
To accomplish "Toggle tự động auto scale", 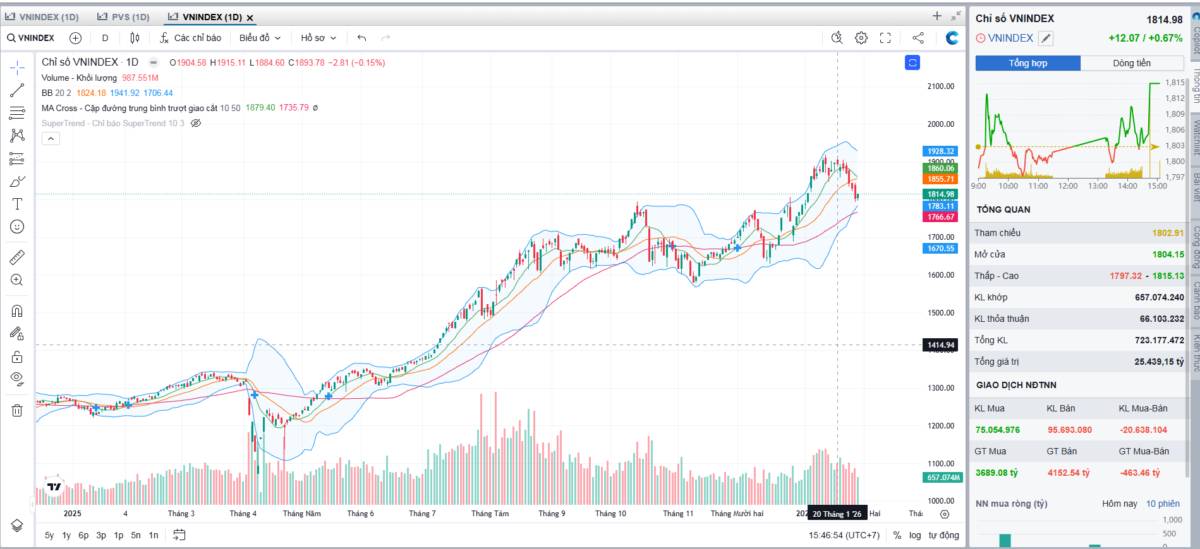I will (x=943, y=536).
